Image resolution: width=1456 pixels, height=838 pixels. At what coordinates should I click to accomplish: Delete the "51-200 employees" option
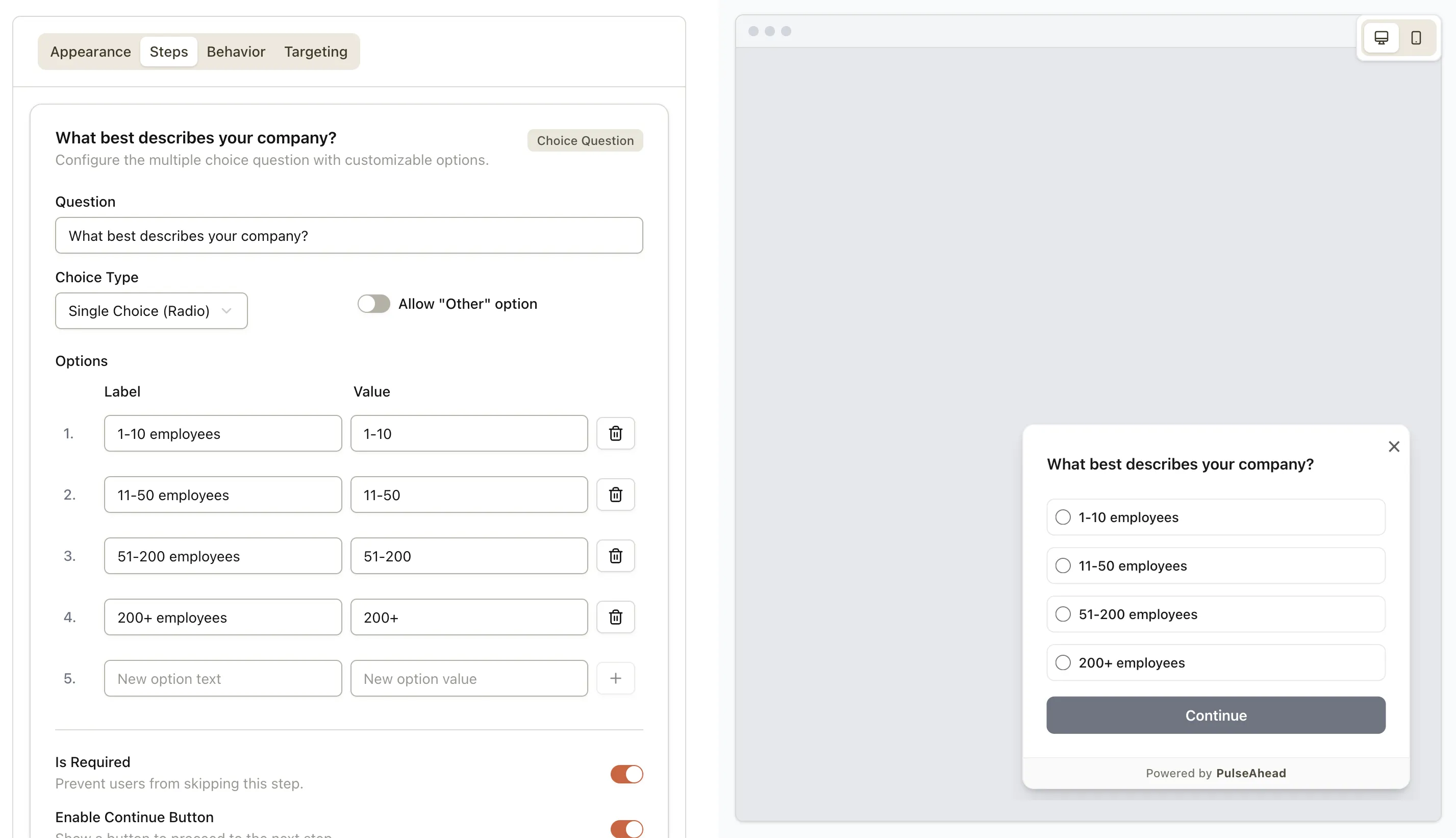[x=615, y=556]
